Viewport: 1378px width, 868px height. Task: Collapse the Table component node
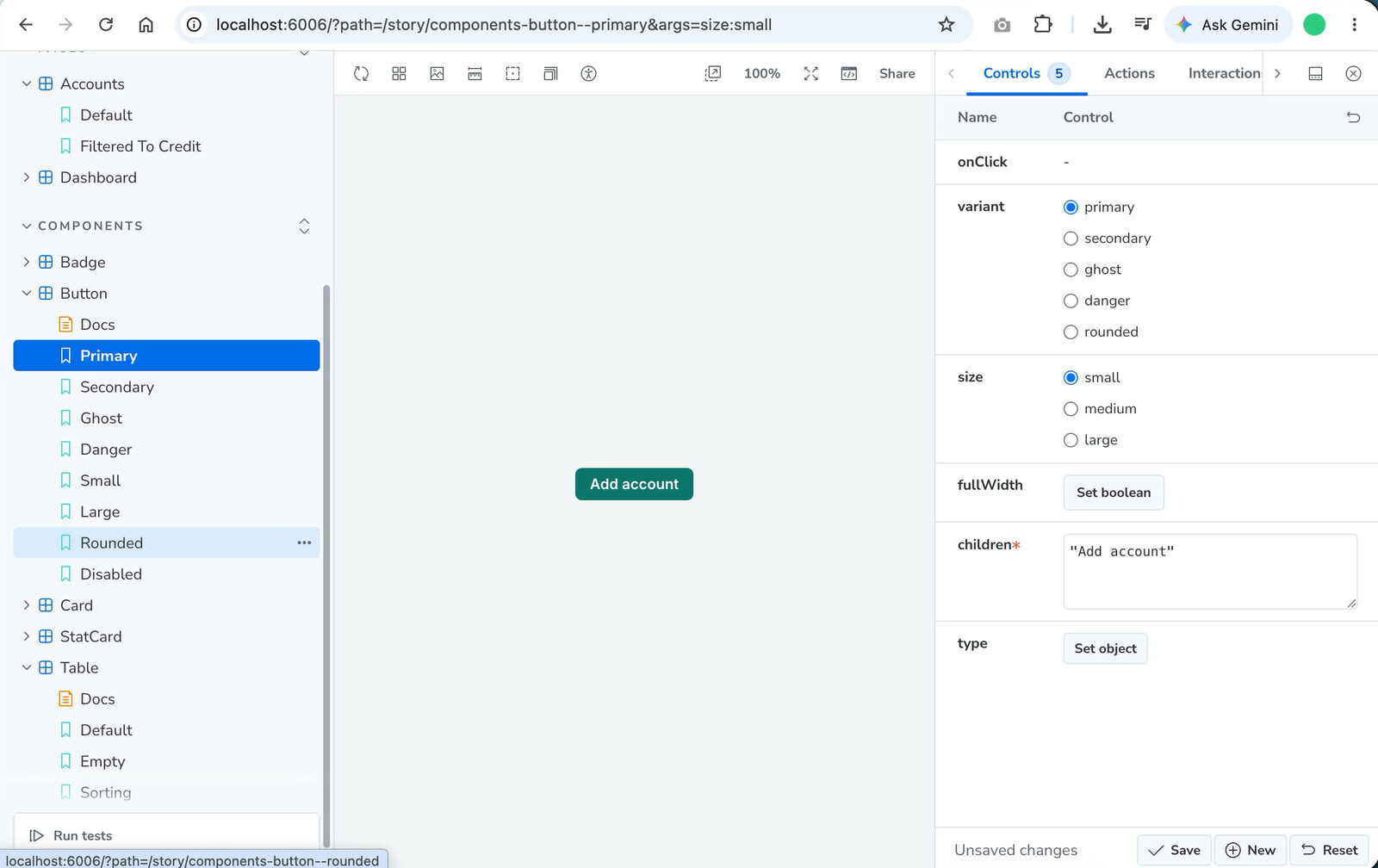(26, 667)
